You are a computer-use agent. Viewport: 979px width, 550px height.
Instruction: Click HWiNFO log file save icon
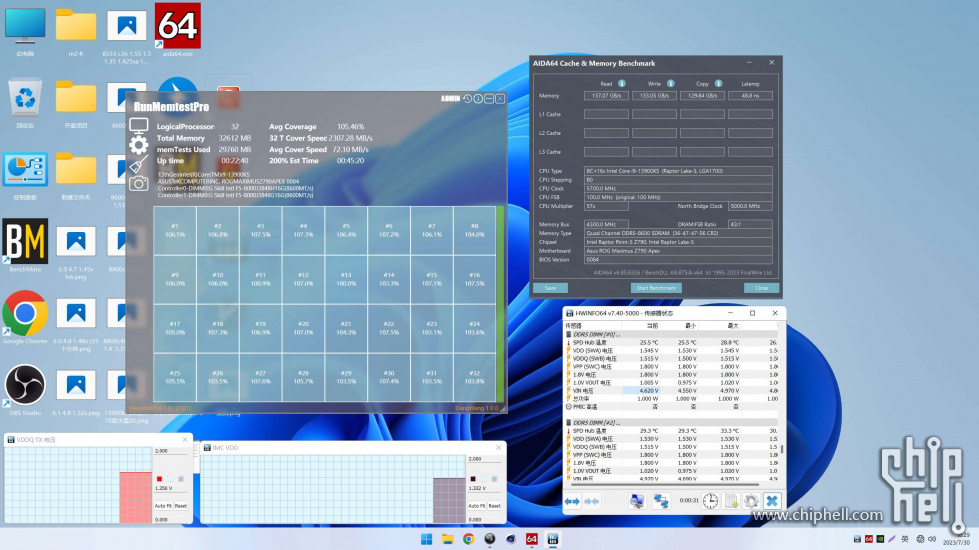point(731,501)
